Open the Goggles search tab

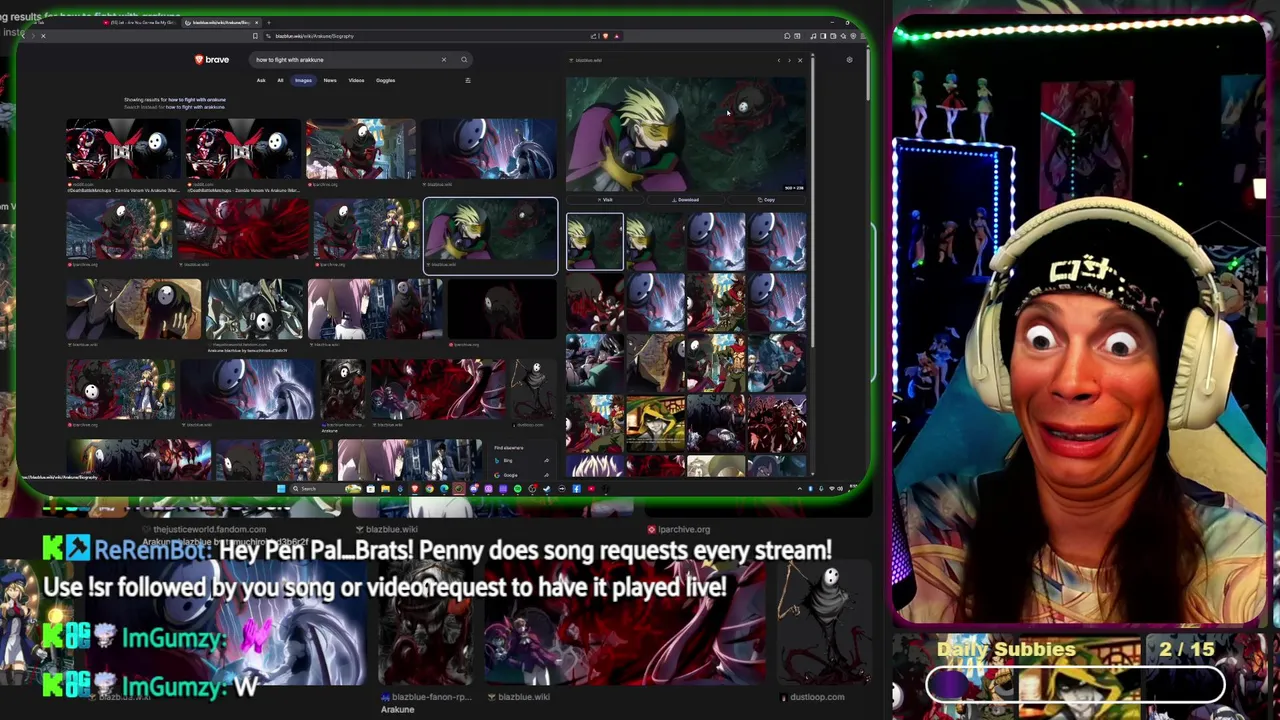(x=385, y=80)
